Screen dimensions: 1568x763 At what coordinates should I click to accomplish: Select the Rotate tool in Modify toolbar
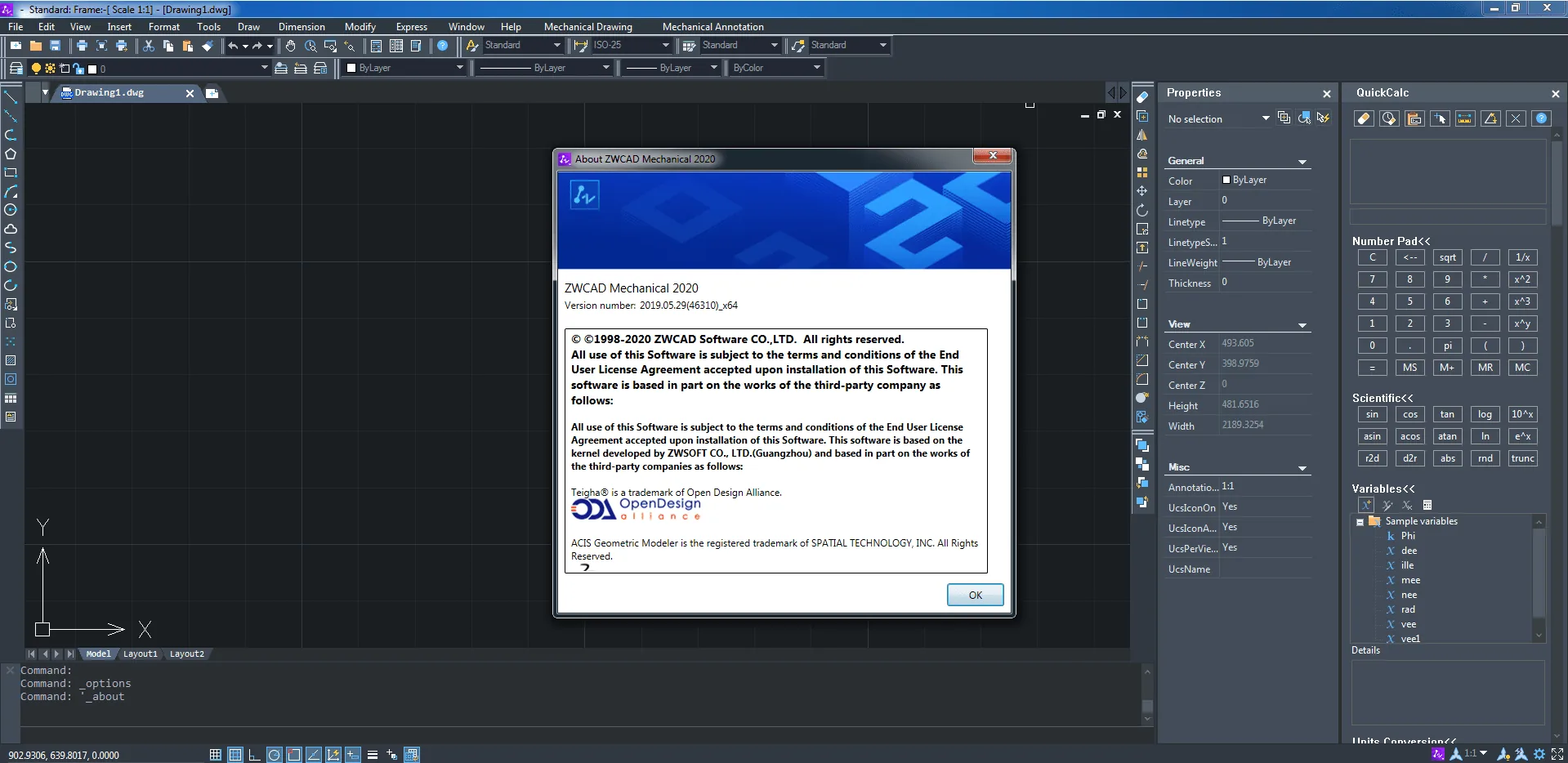click(1142, 210)
